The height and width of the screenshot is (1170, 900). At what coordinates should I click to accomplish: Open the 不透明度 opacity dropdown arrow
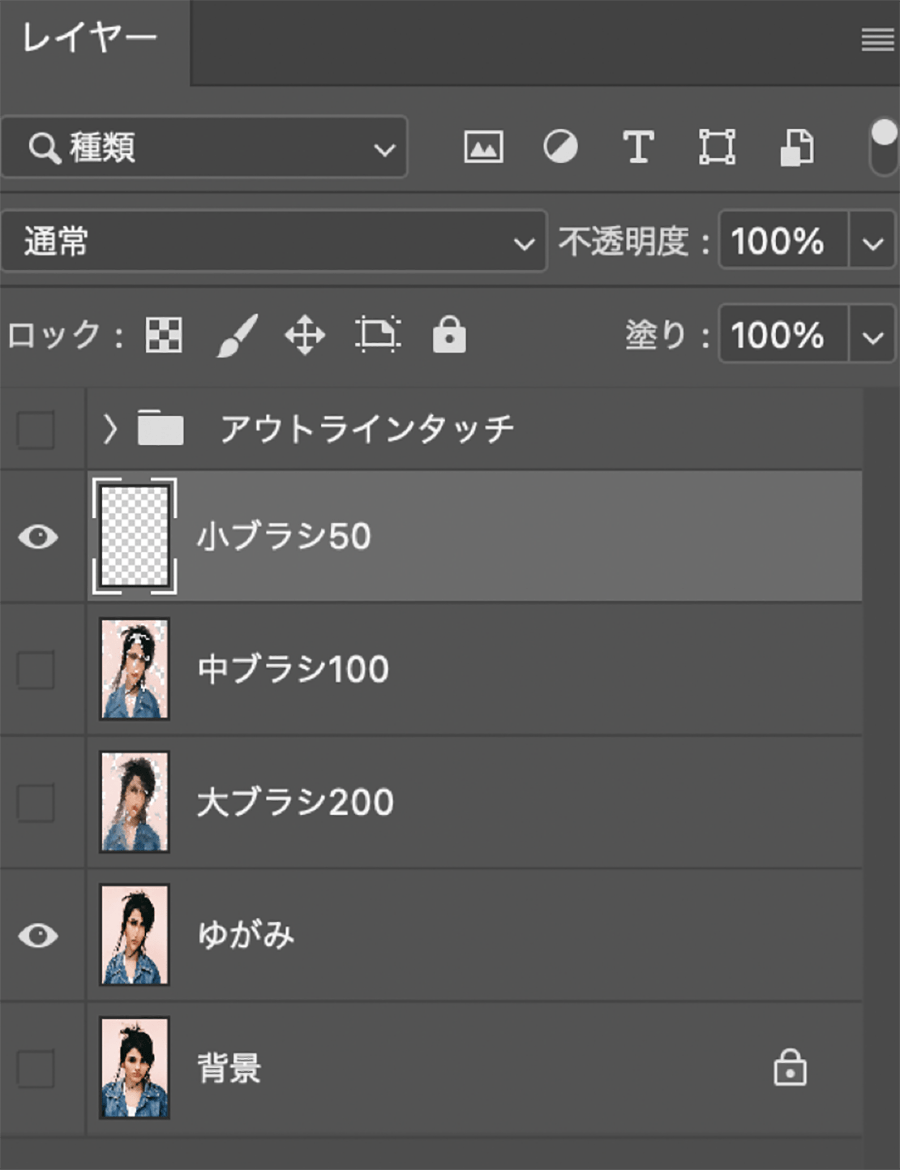click(x=872, y=243)
